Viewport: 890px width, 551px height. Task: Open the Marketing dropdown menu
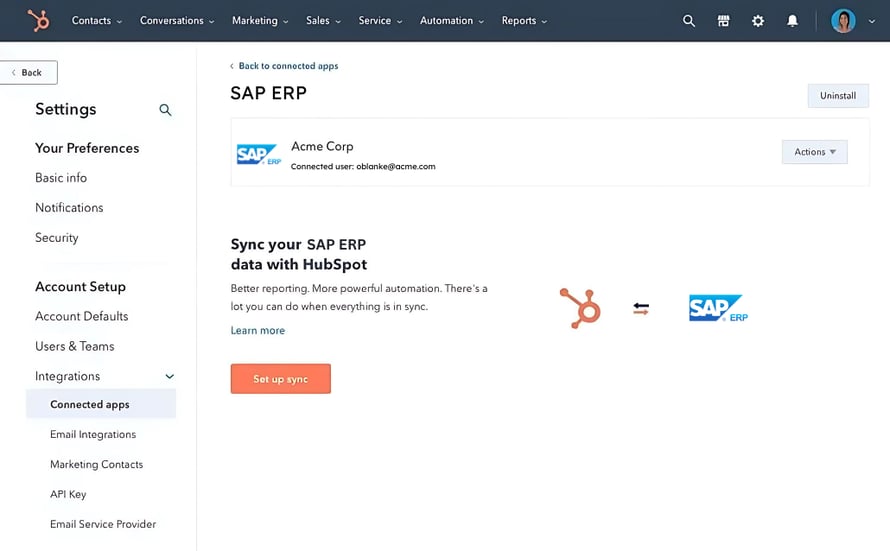(x=260, y=20)
